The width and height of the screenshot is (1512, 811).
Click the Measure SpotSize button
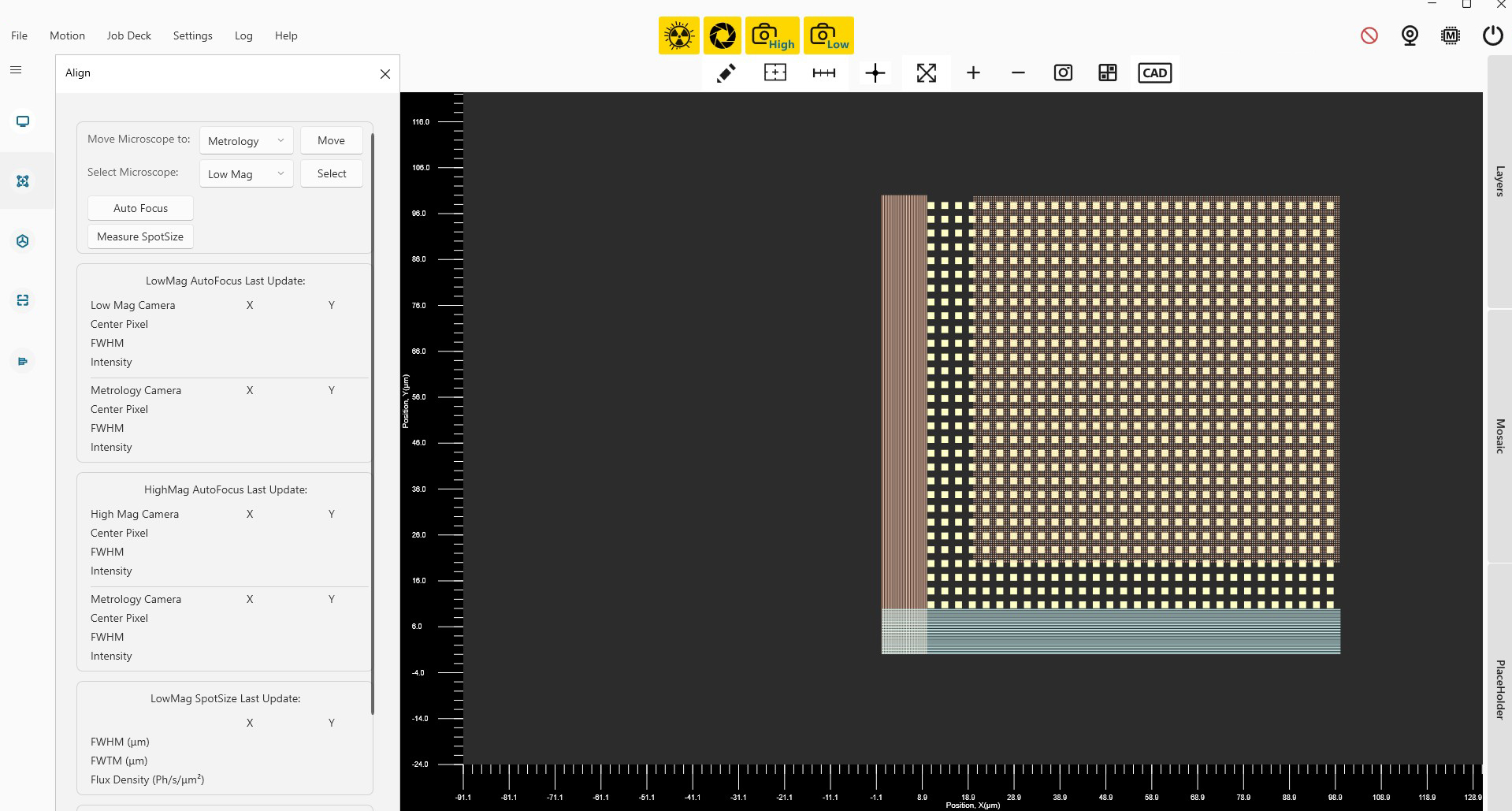tap(140, 236)
